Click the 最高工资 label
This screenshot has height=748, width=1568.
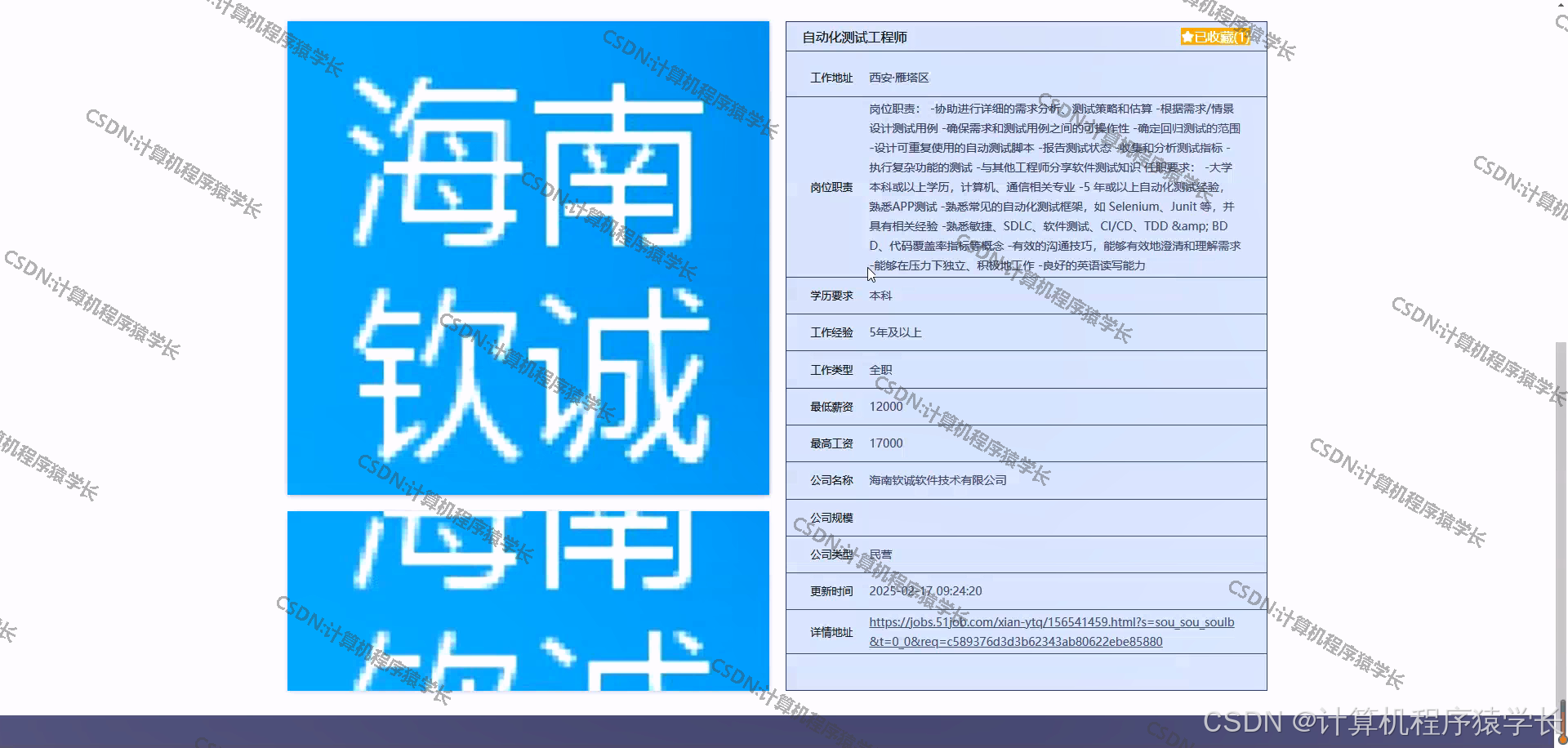(831, 443)
